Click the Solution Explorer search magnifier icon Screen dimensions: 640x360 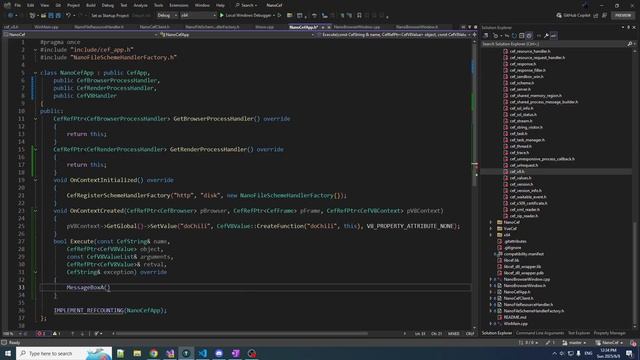(630, 44)
